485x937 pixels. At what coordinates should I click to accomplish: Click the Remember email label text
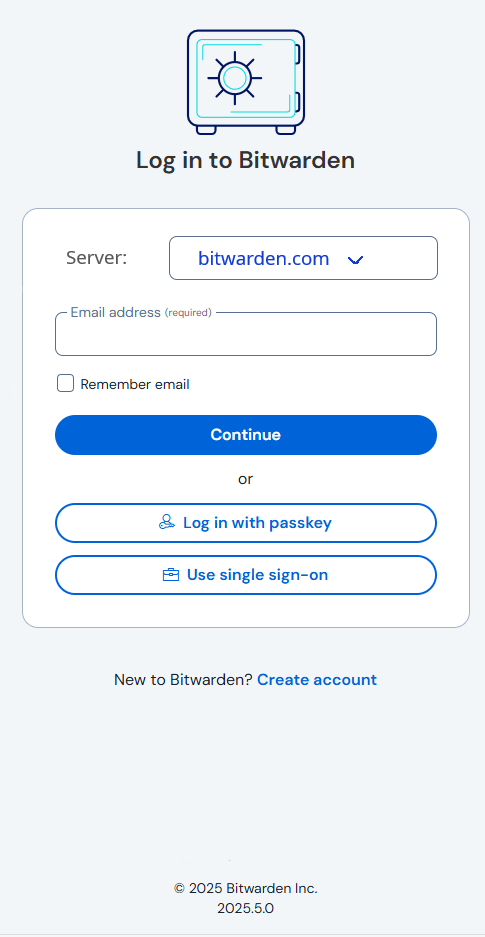pyautogui.click(x=135, y=384)
